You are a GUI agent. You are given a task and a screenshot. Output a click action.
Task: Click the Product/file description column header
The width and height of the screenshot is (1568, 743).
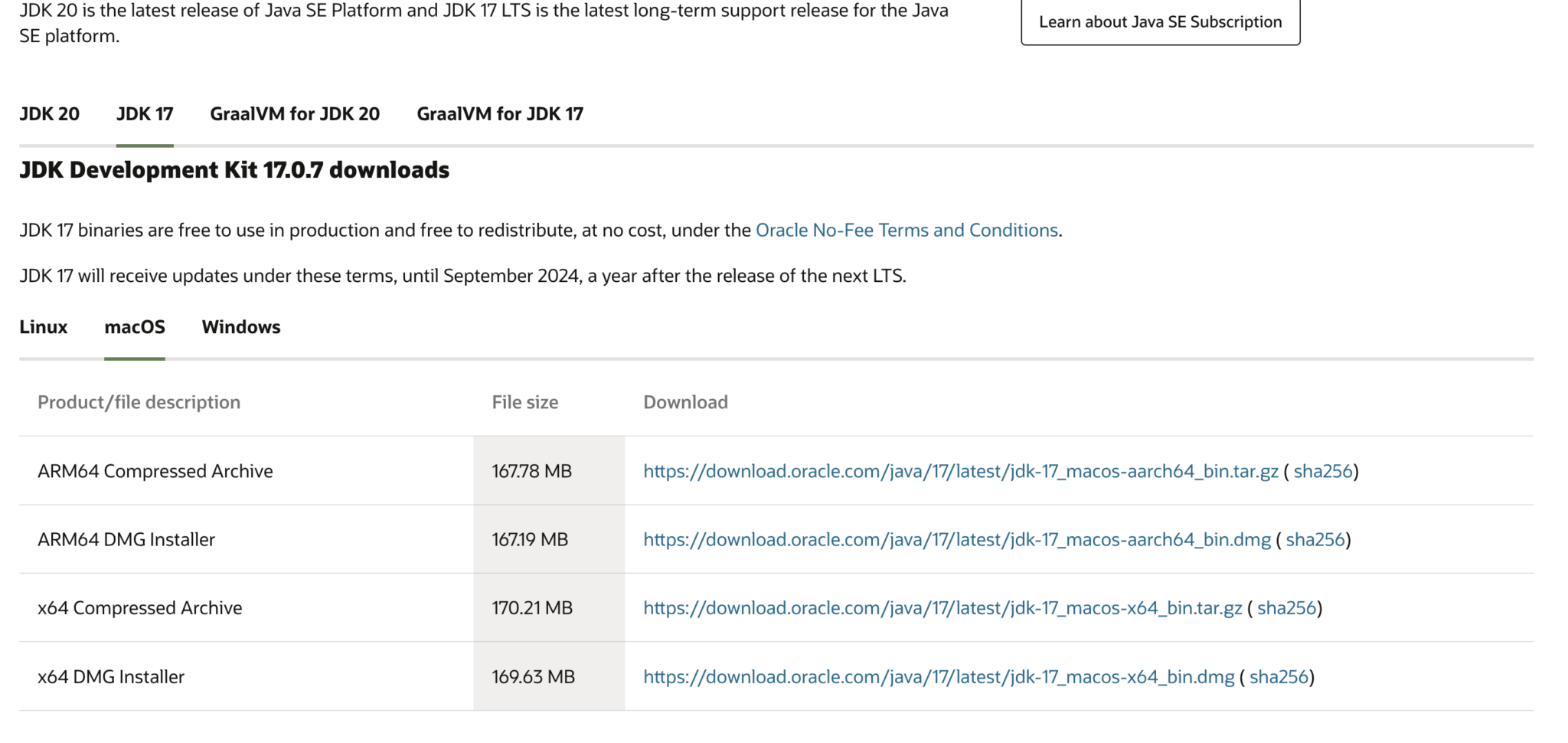pos(139,401)
